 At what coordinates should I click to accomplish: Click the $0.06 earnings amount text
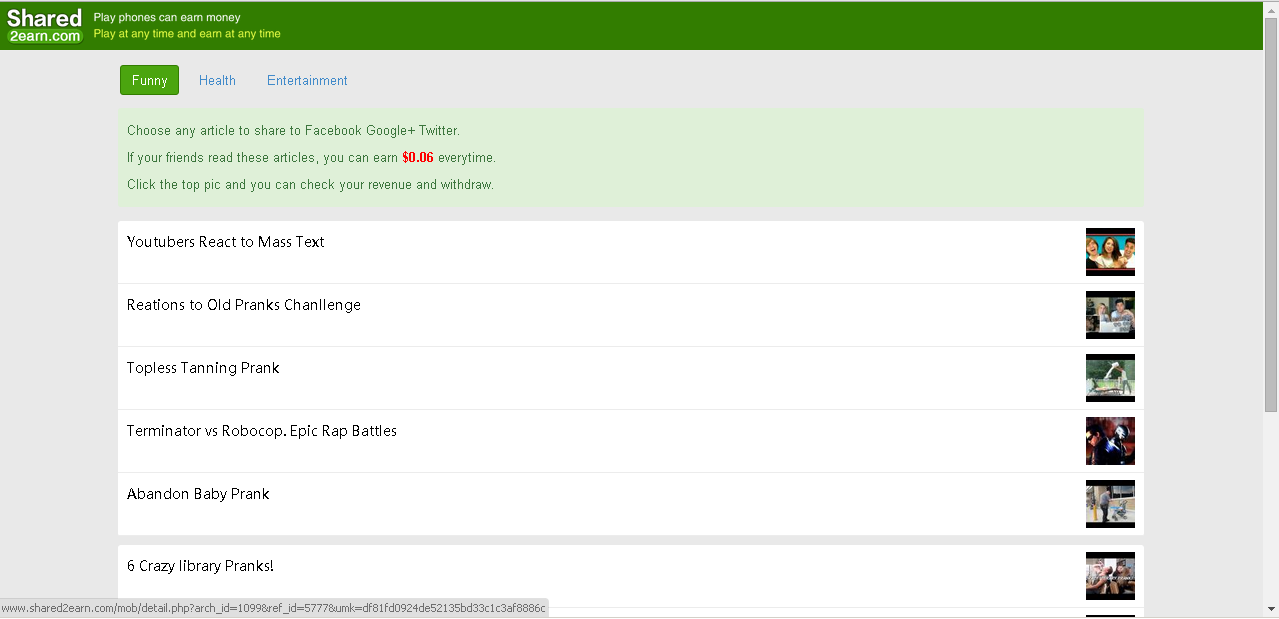[x=418, y=157]
